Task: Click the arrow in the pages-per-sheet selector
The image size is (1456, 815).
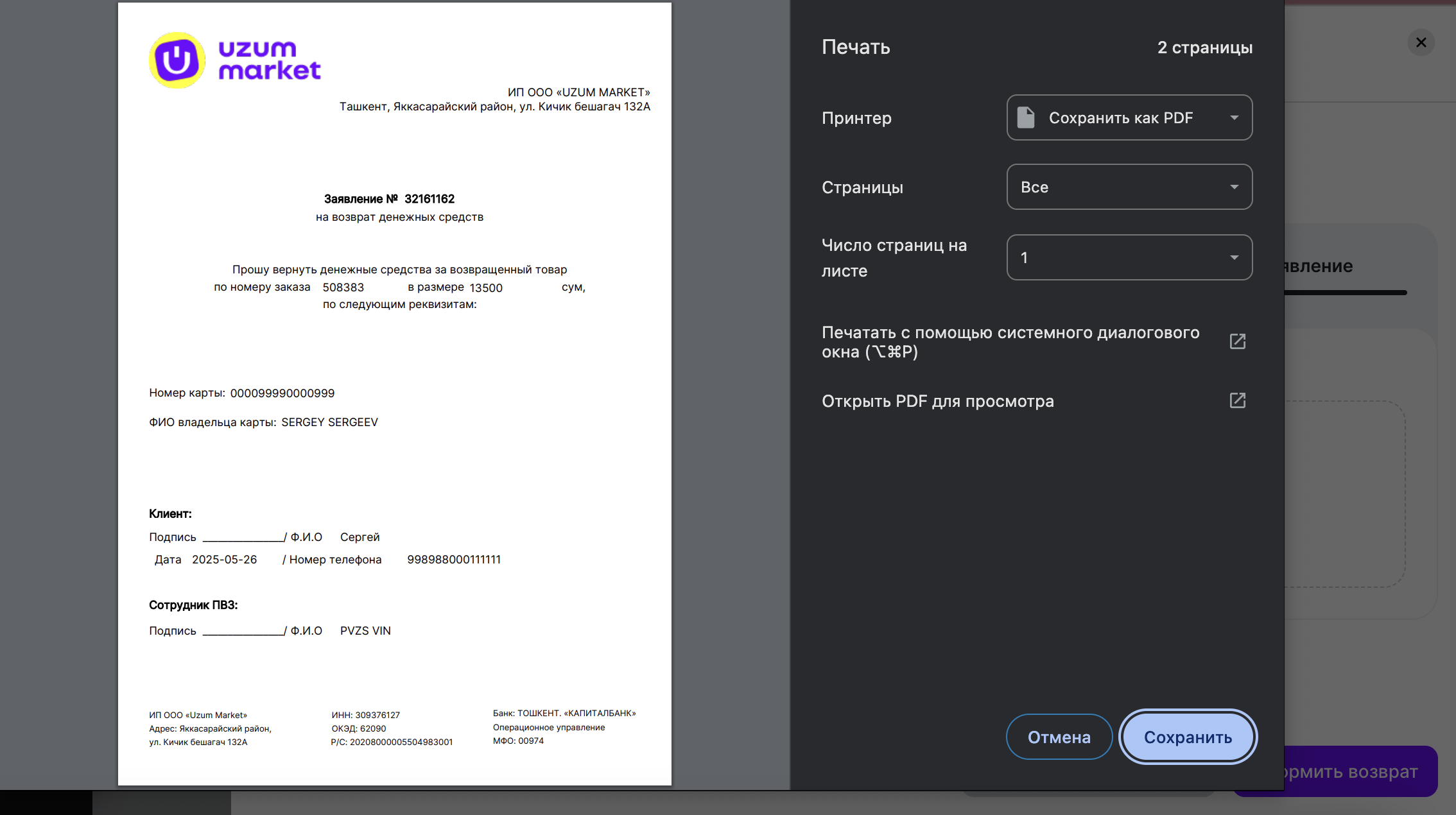Action: pyautogui.click(x=1234, y=257)
